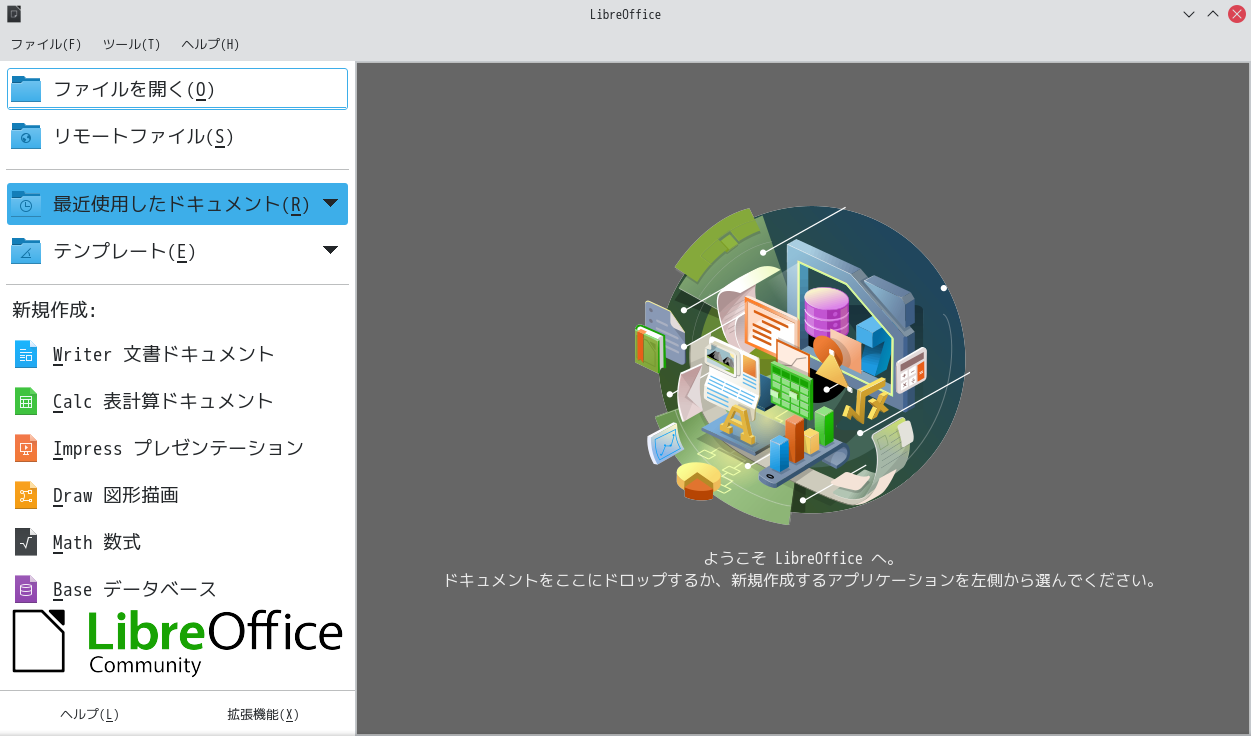Click the LibreOffice document icon in title bar

click(x=14, y=14)
